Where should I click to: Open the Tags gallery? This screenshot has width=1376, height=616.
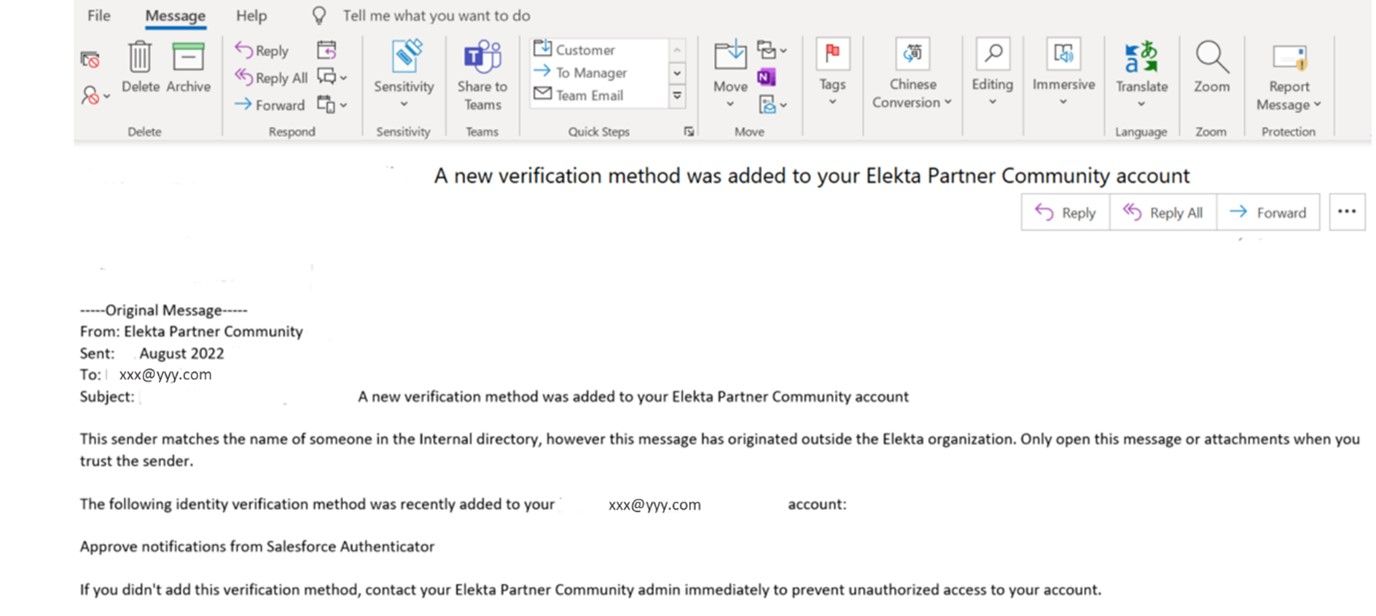coord(832,68)
